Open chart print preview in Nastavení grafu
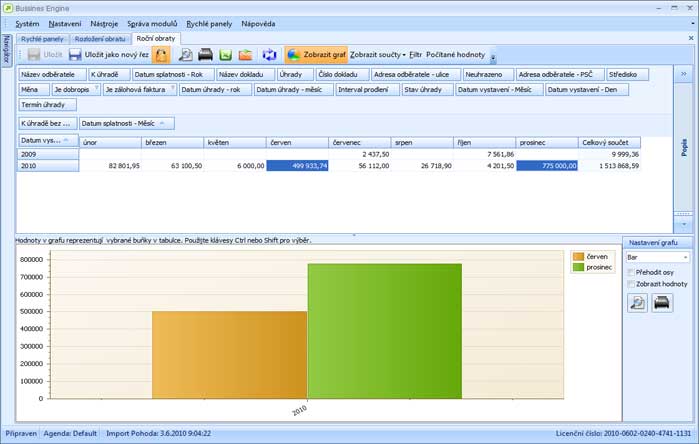Viewport: 700px width, 444px height. click(x=637, y=303)
